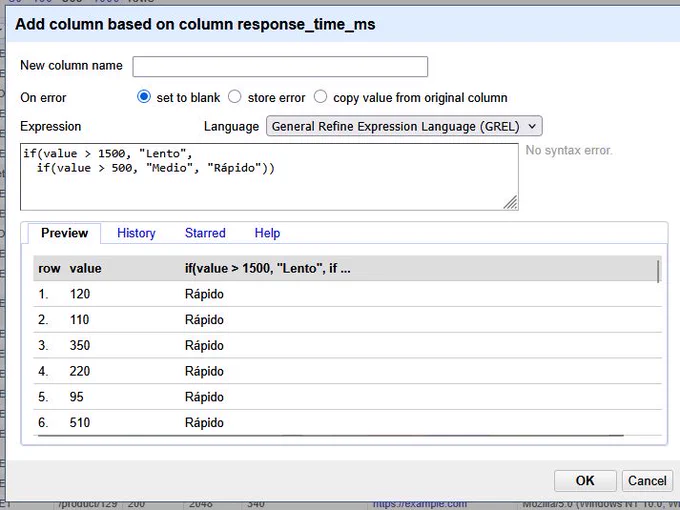Click the New column name input field
This screenshot has height=510, width=680.
coord(280,66)
